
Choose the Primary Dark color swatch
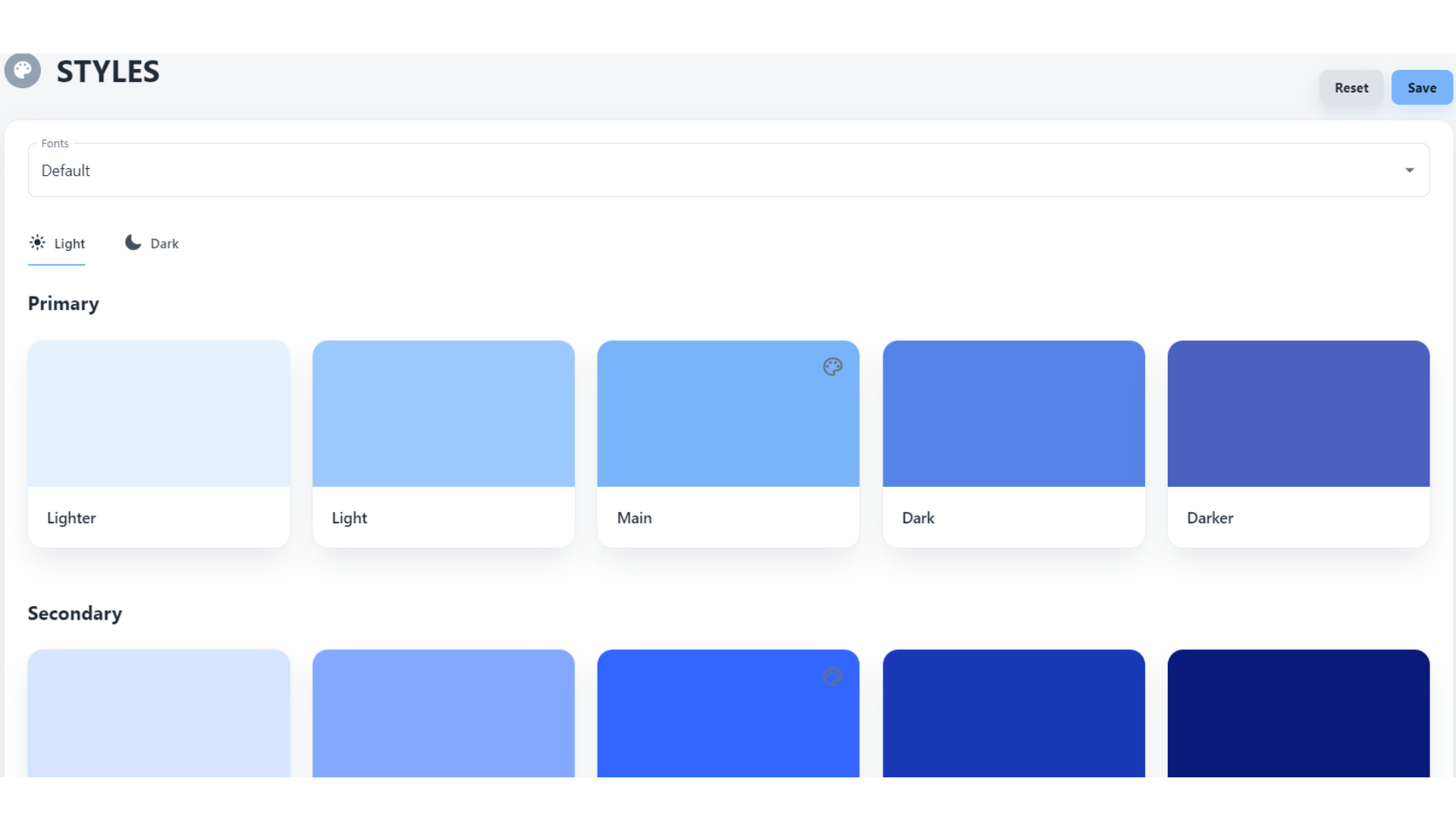coord(1013,414)
